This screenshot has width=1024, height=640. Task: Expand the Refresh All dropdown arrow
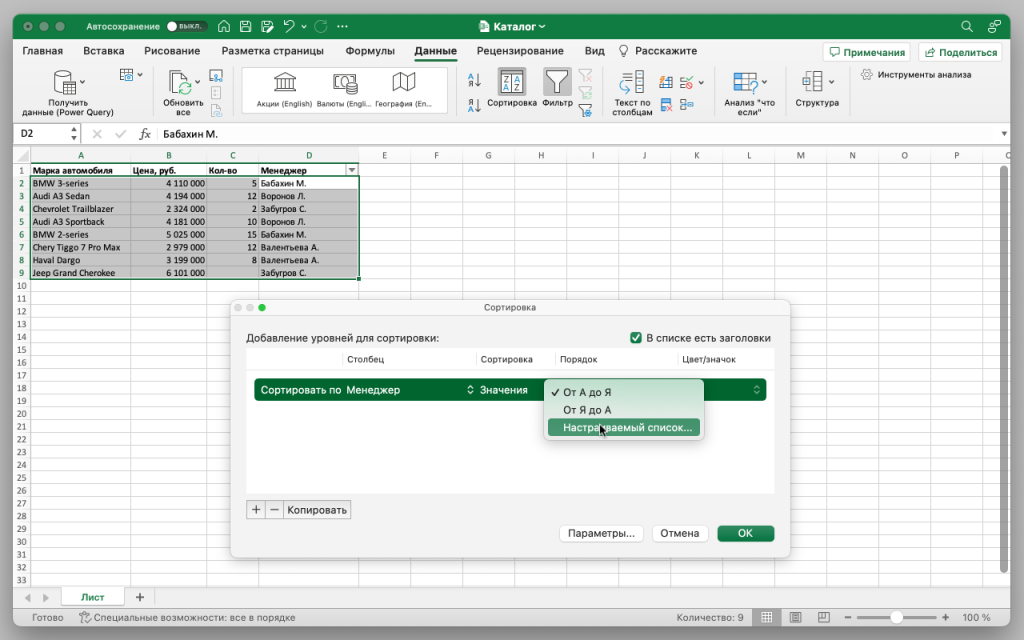[197, 82]
